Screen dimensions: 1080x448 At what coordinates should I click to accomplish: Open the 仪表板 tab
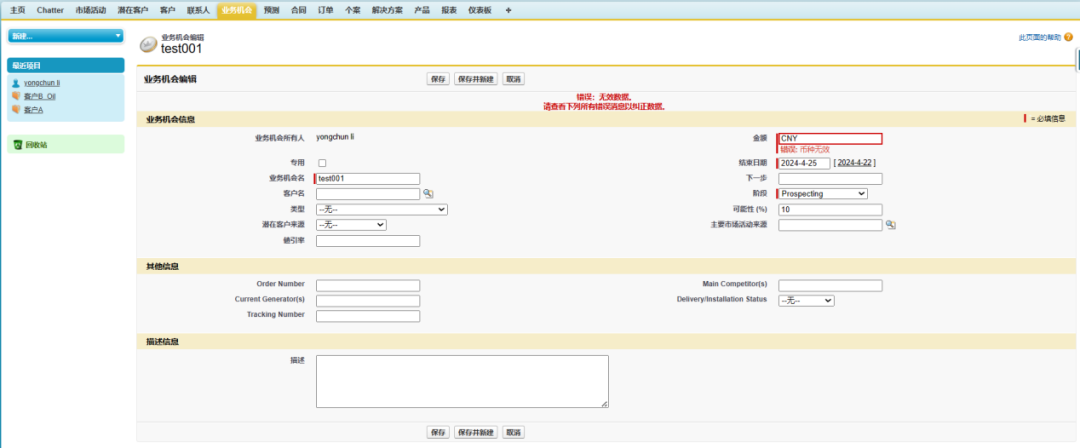click(479, 10)
